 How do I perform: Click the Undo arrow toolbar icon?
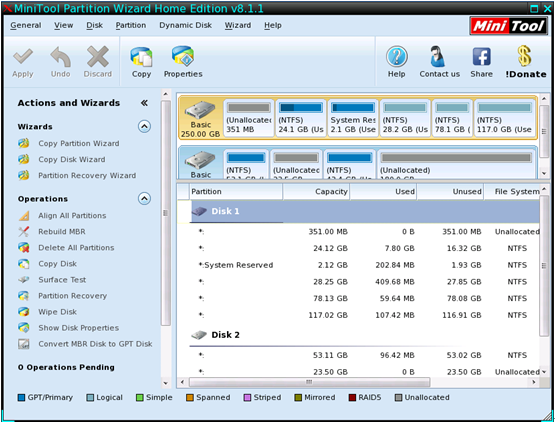[60, 57]
